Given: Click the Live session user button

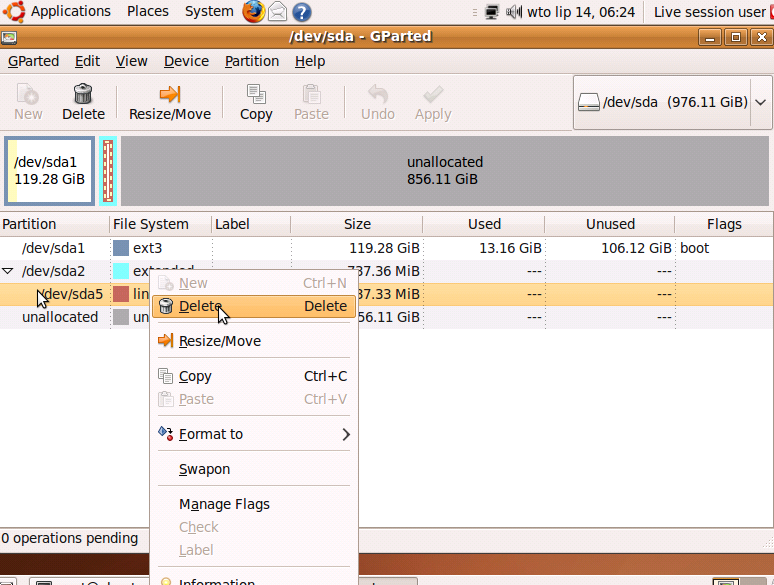Looking at the screenshot, I should (709, 12).
